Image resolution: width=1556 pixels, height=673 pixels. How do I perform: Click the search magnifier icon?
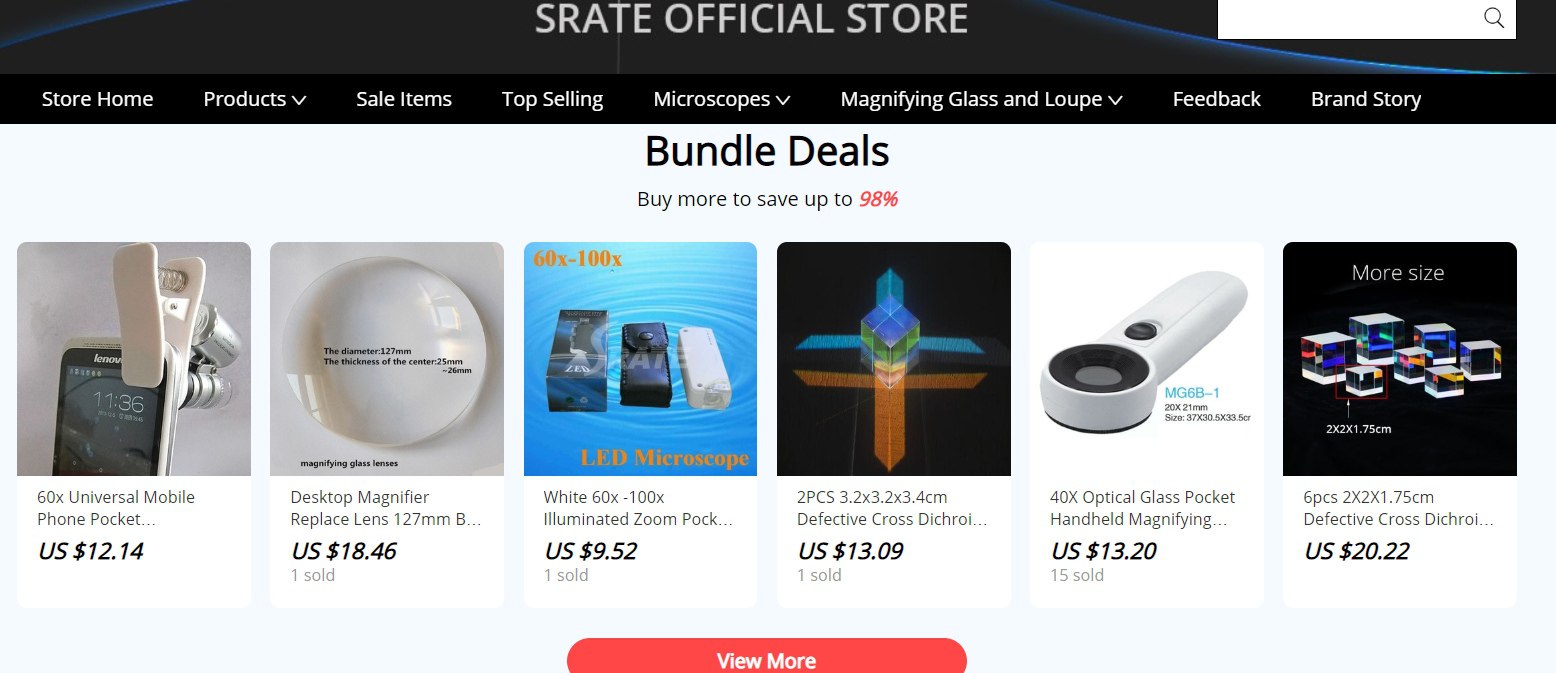(1494, 18)
